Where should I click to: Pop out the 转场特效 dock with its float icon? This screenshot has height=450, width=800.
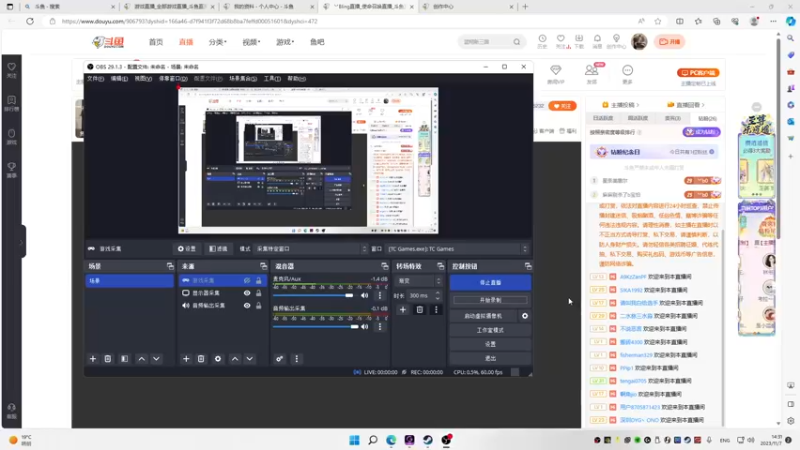click(x=440, y=266)
